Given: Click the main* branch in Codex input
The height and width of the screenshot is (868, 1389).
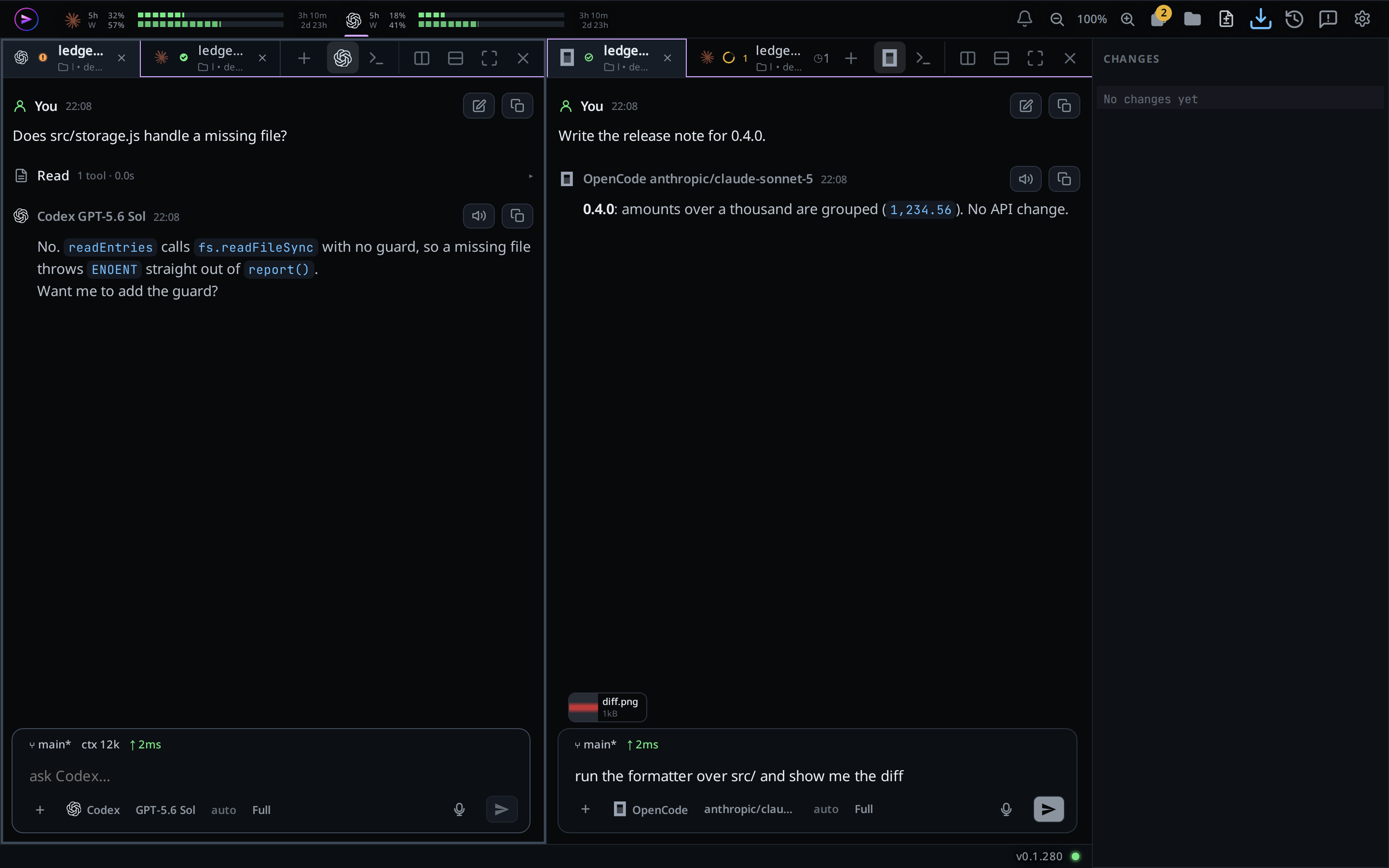Looking at the screenshot, I should 50,745.
